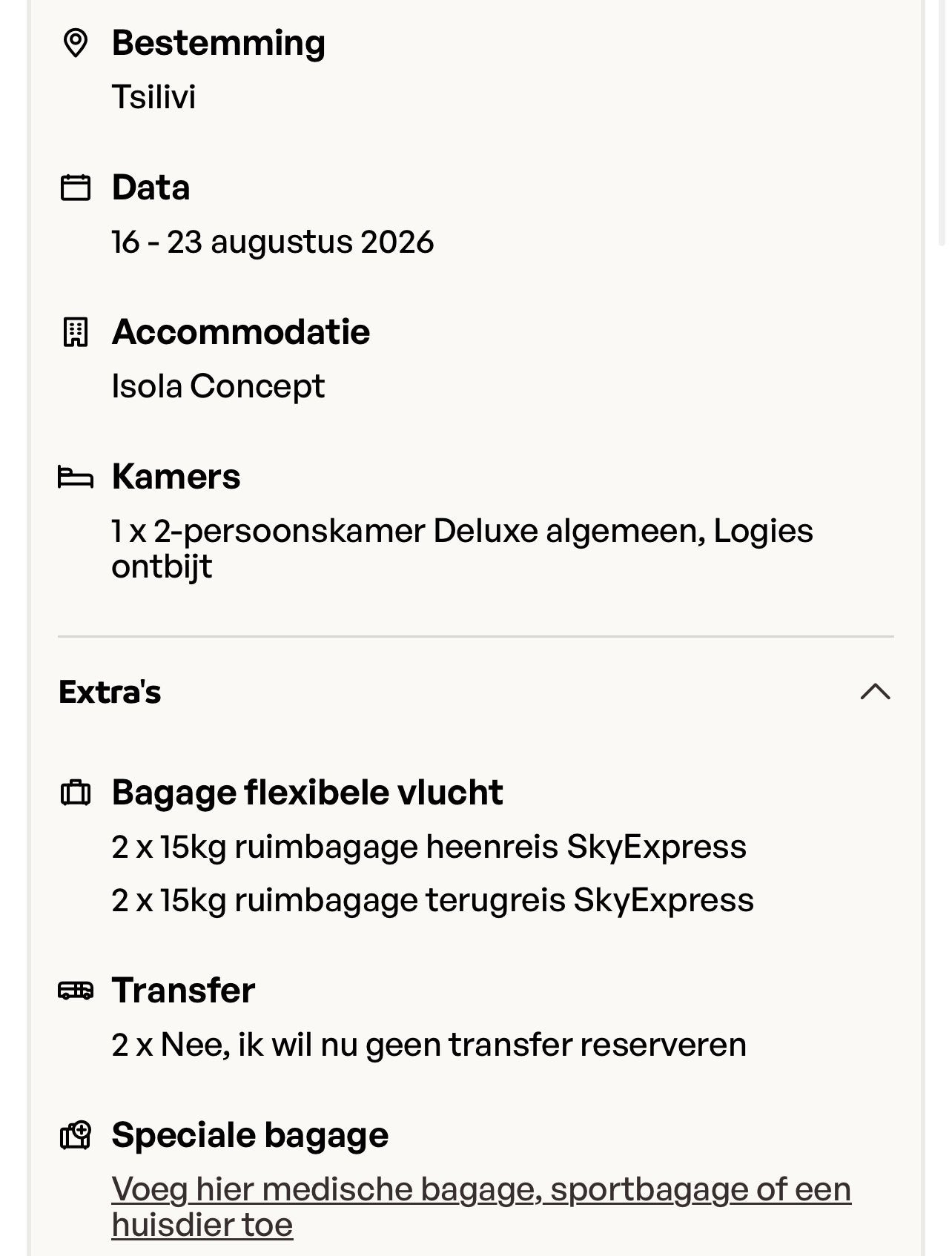Viewport: 952px width, 1256px height.
Task: Open link to add medische bagage or huisdier
Action: (x=481, y=1207)
